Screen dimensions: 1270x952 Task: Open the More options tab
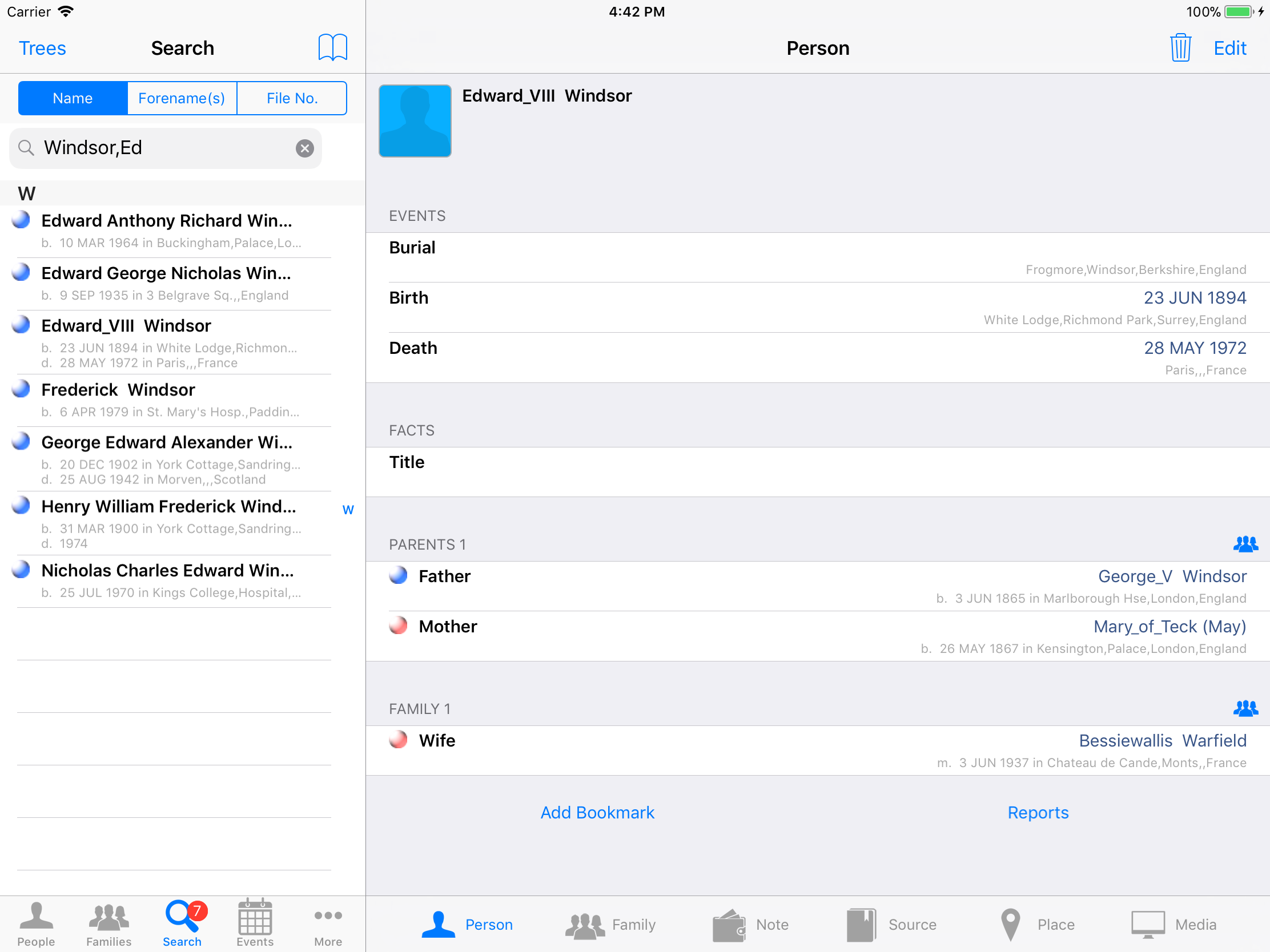(328, 922)
